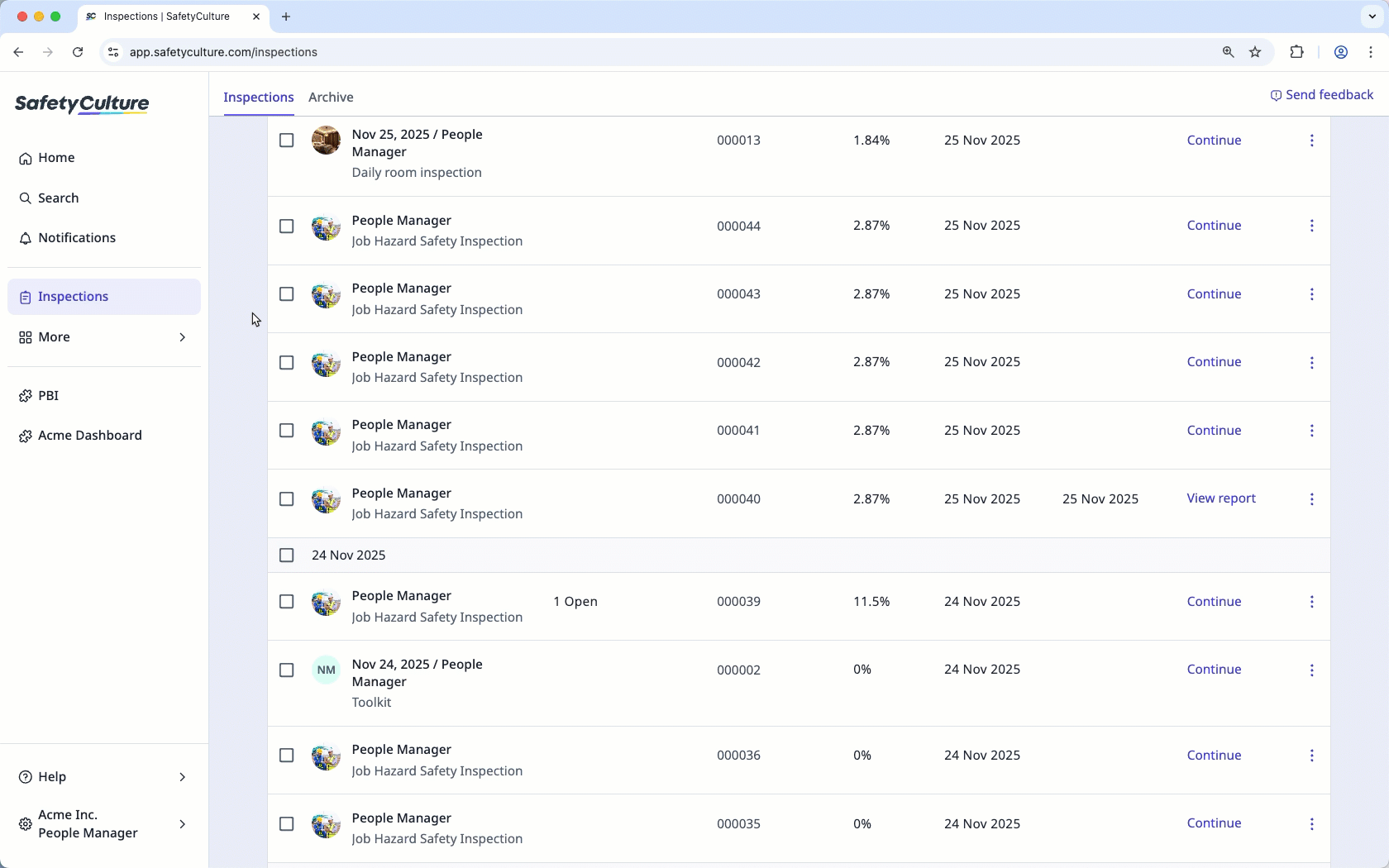Select checkbox for inspection 000036
The height and width of the screenshot is (868, 1389).
click(x=286, y=756)
